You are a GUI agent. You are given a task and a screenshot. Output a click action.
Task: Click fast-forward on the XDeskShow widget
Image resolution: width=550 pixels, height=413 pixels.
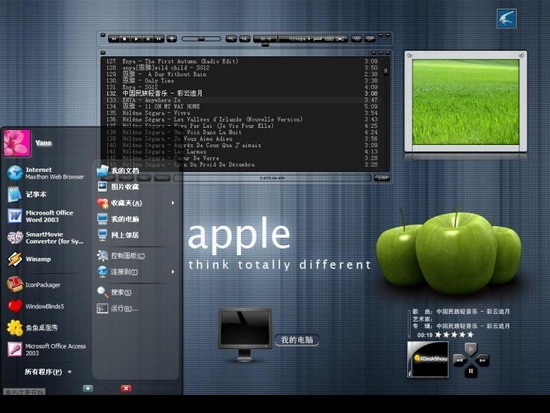click(x=483, y=360)
